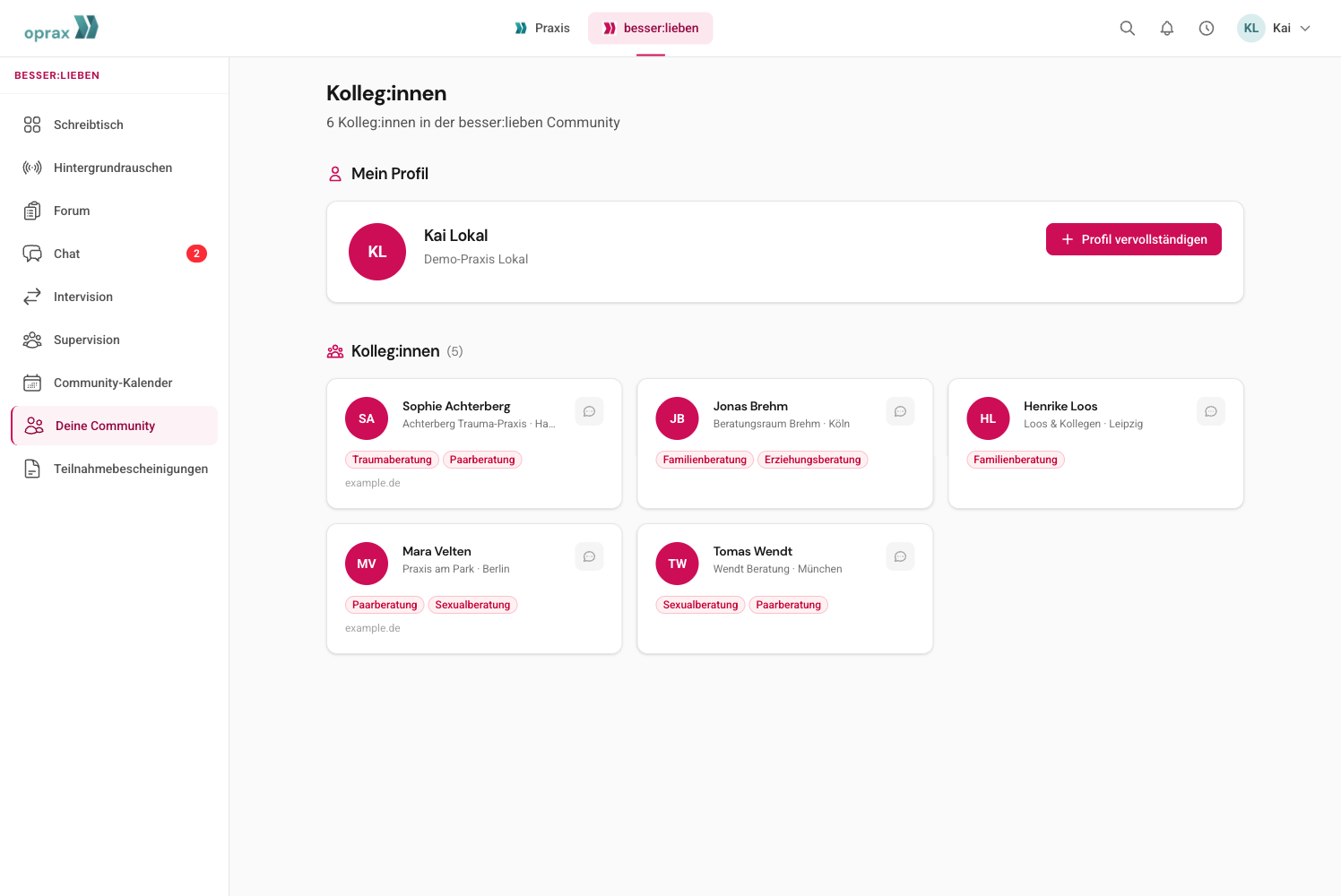Open Teilnahmebescheinigungen in sidebar
Image resolution: width=1341 pixels, height=896 pixels.
pos(115,469)
